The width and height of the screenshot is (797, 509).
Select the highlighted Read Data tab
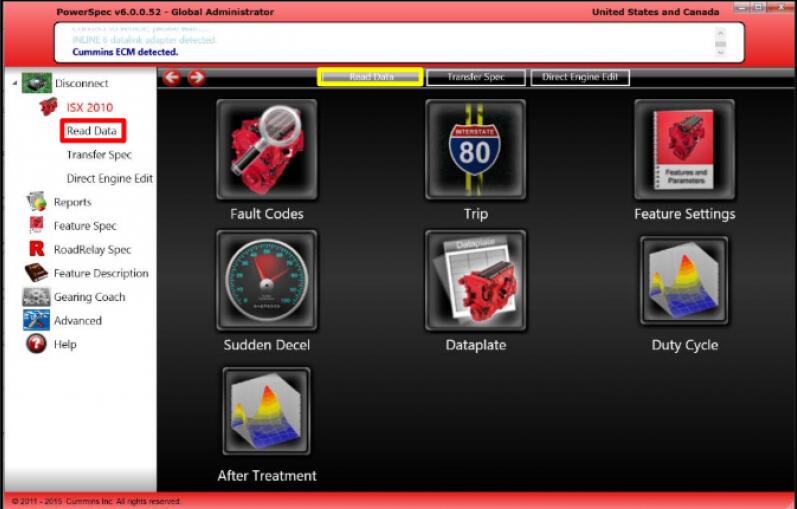pos(371,77)
